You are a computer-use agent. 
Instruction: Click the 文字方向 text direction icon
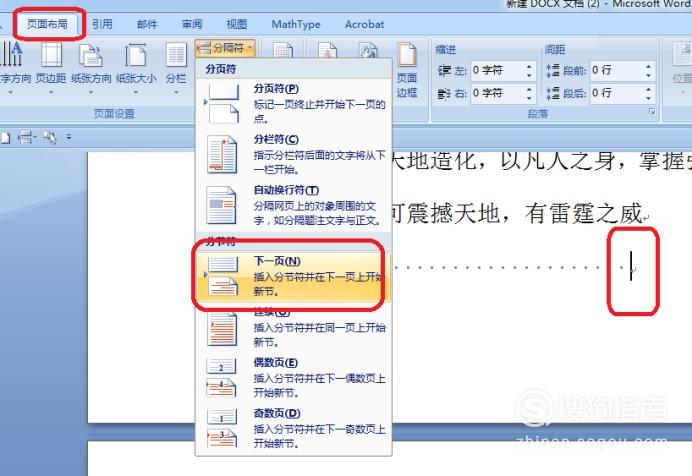pos(11,54)
